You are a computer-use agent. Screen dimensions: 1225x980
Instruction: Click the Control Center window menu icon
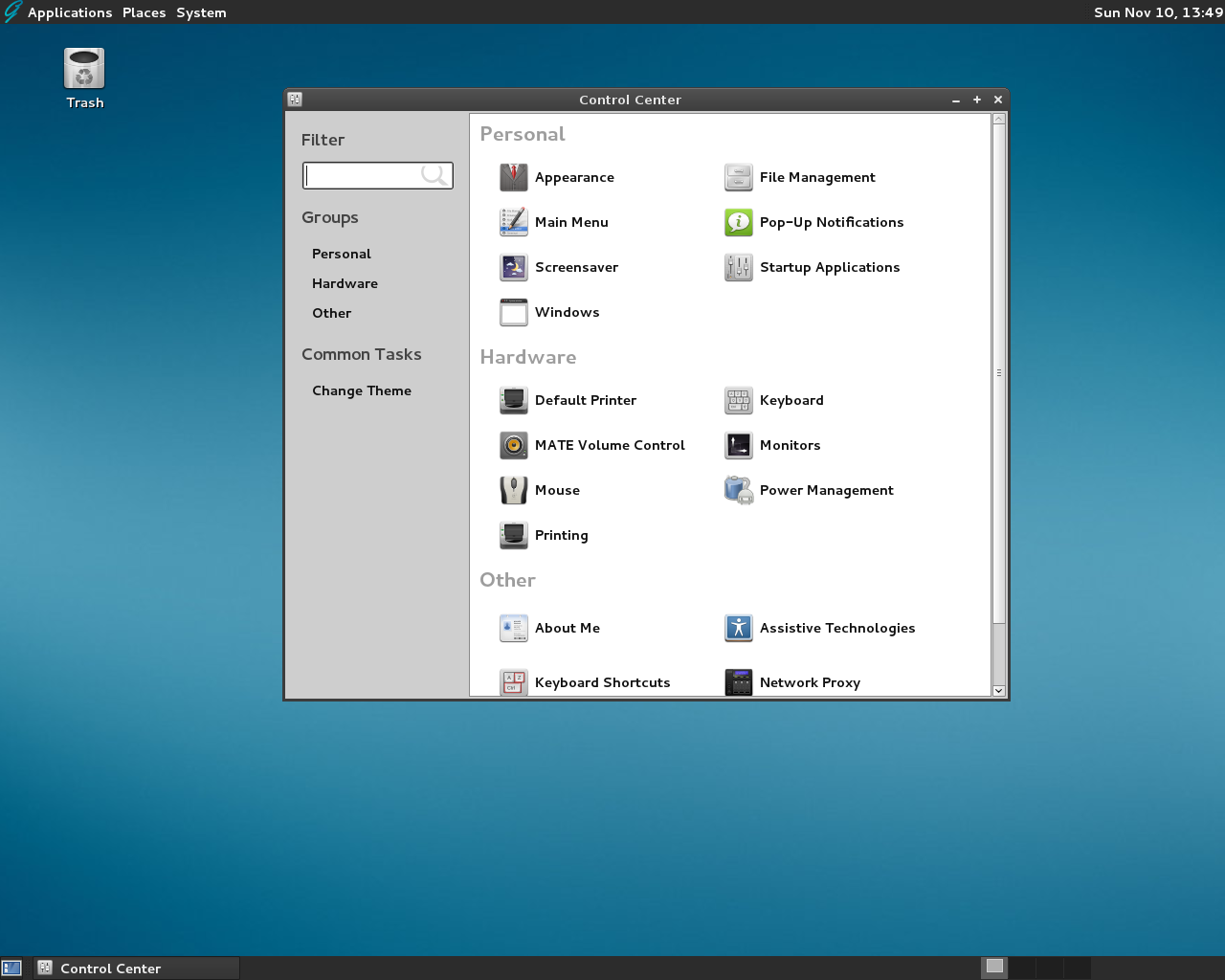295,99
